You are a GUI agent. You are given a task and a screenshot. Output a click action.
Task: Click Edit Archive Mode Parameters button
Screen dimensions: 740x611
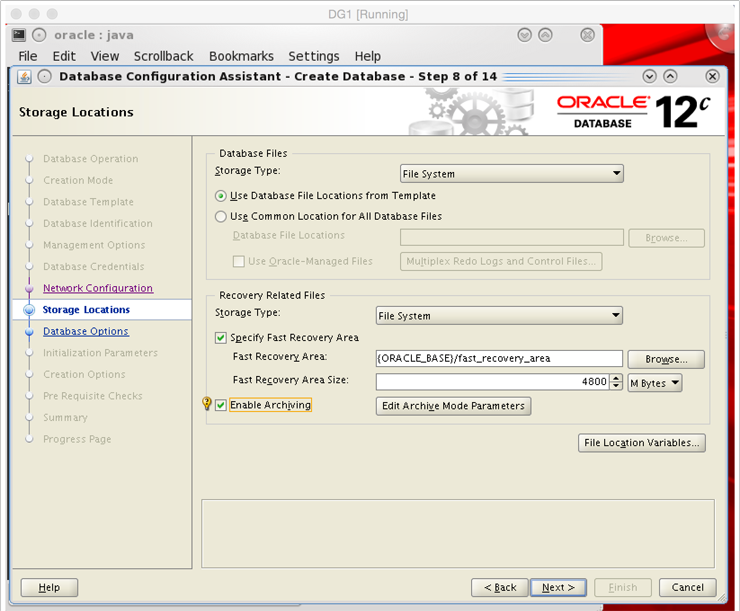click(453, 406)
